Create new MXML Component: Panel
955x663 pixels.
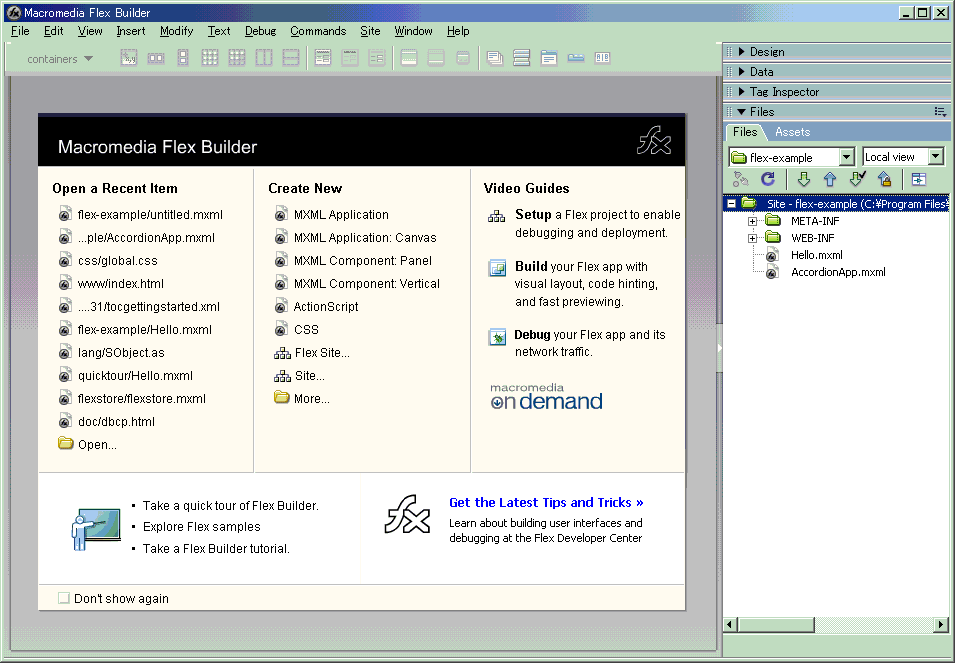pos(362,261)
